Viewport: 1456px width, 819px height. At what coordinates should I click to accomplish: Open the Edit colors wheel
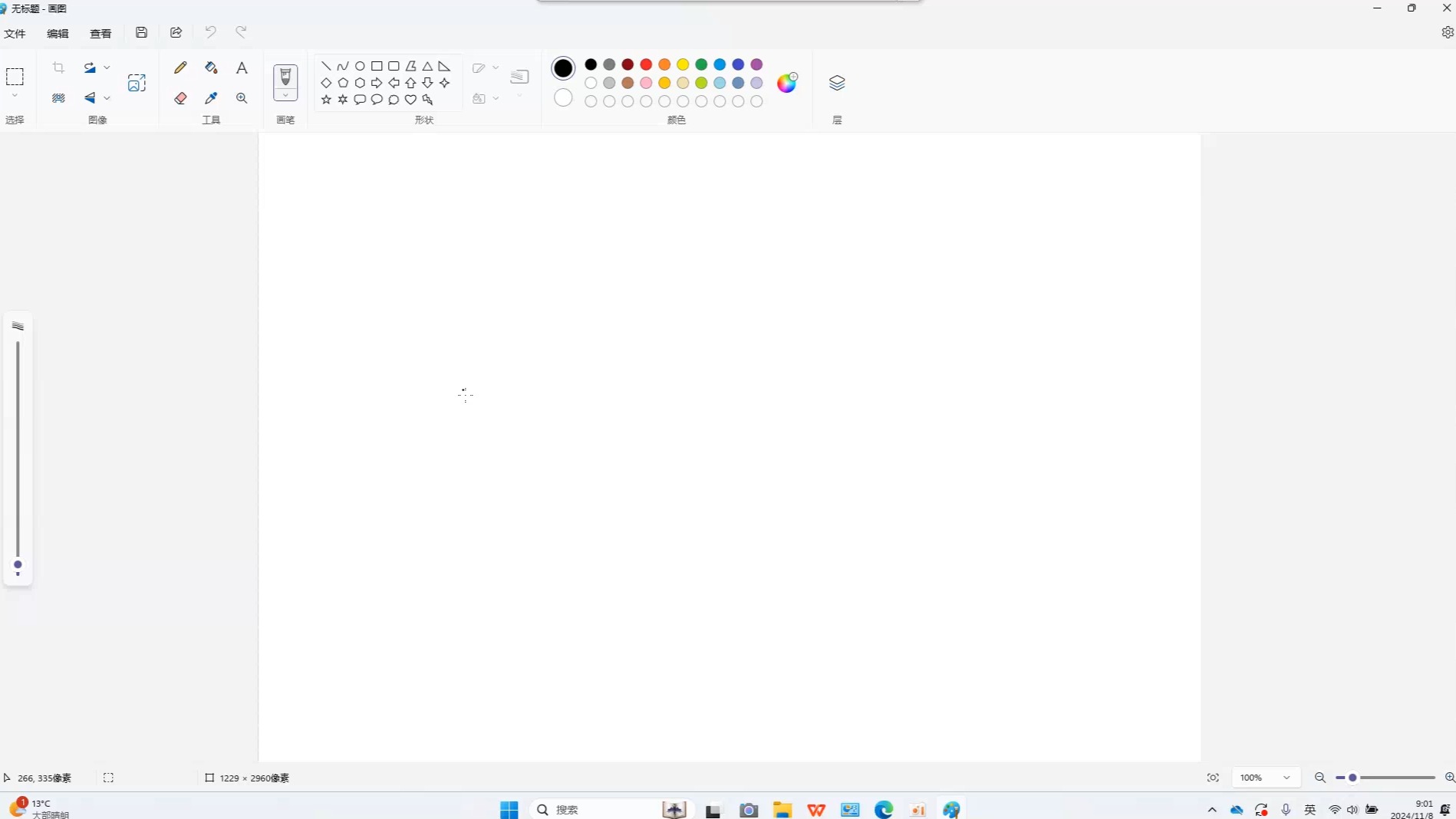(787, 83)
